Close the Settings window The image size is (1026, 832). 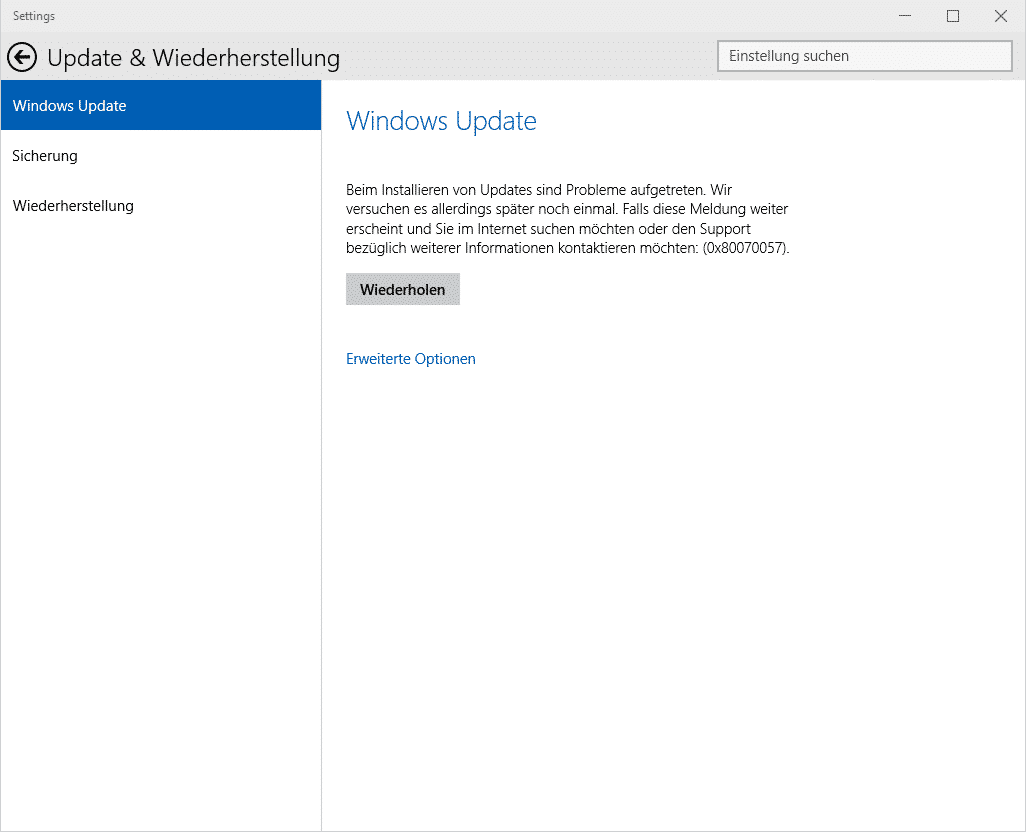click(1000, 16)
